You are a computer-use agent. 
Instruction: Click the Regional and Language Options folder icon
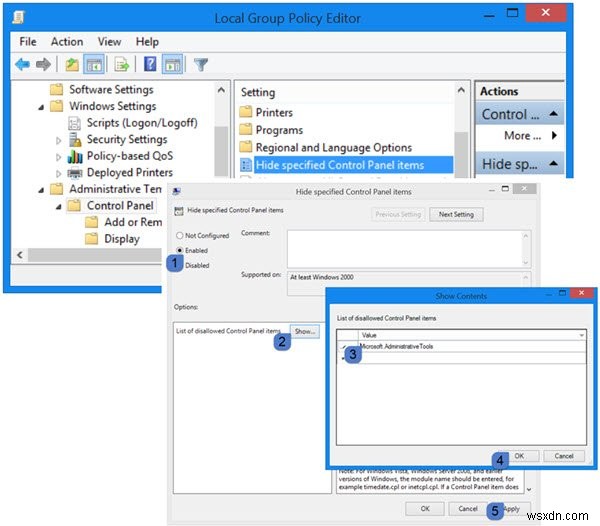246,147
